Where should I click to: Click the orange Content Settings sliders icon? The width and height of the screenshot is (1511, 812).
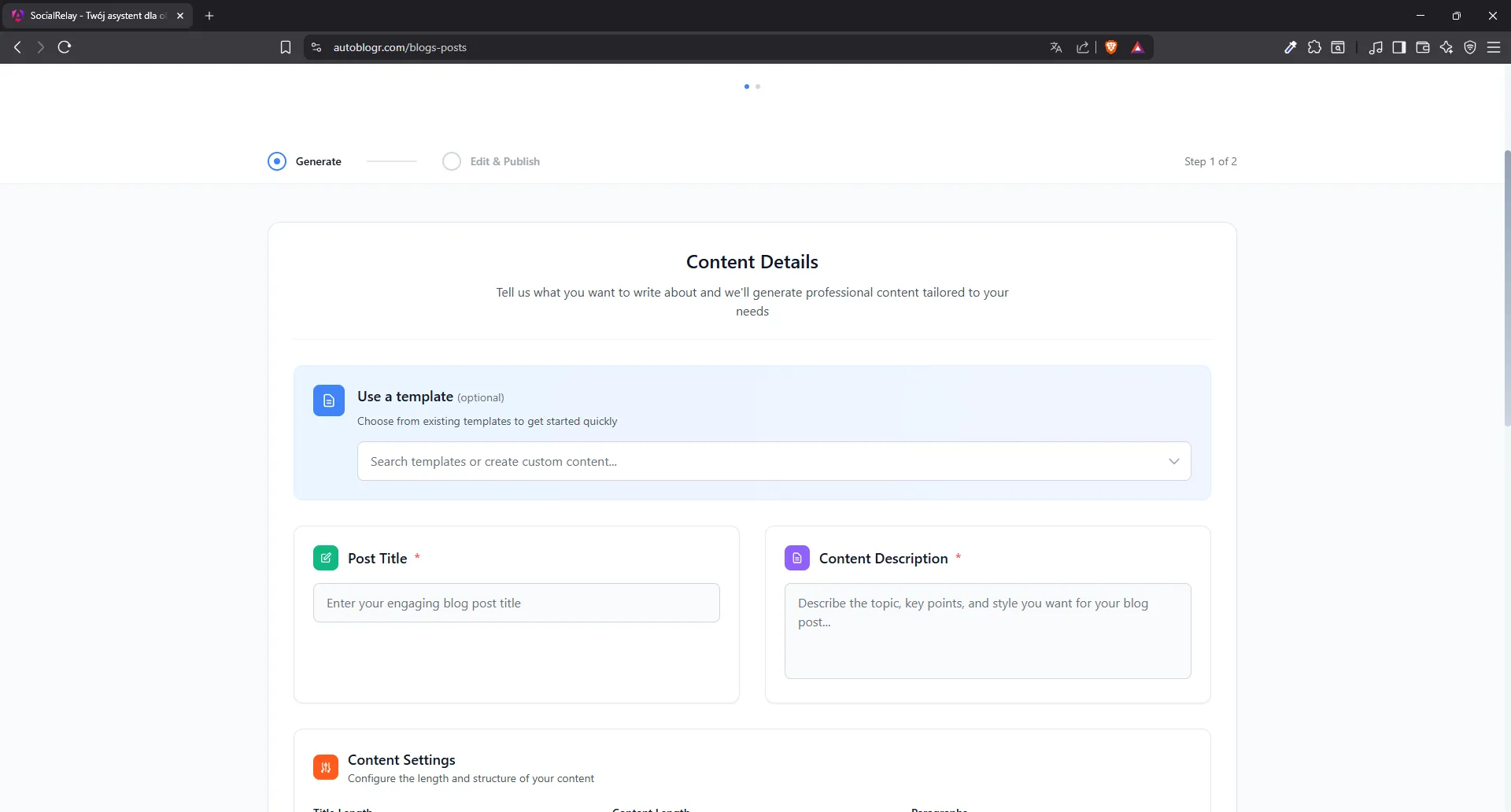point(325,767)
